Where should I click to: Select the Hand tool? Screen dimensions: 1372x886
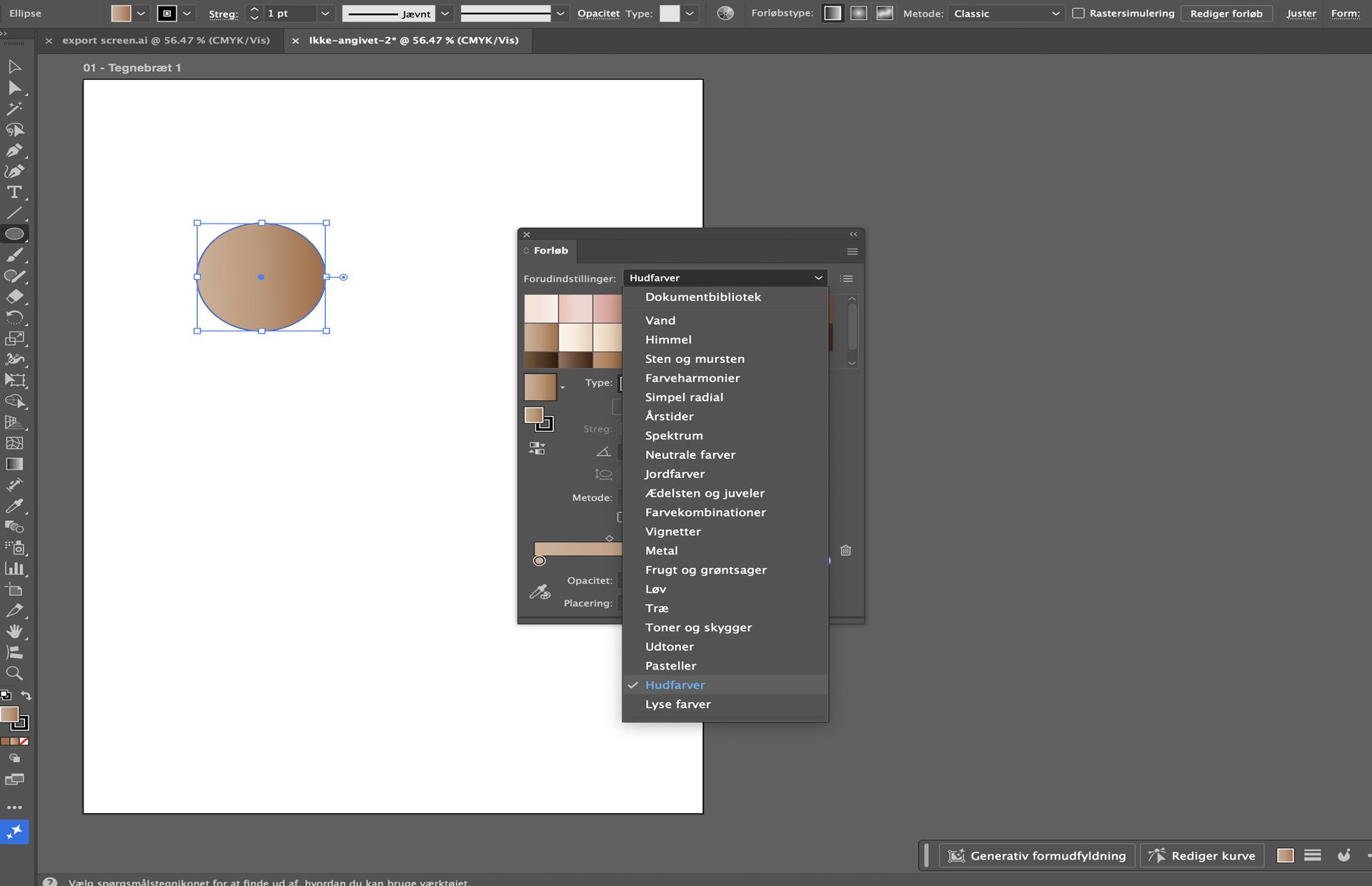click(x=14, y=632)
